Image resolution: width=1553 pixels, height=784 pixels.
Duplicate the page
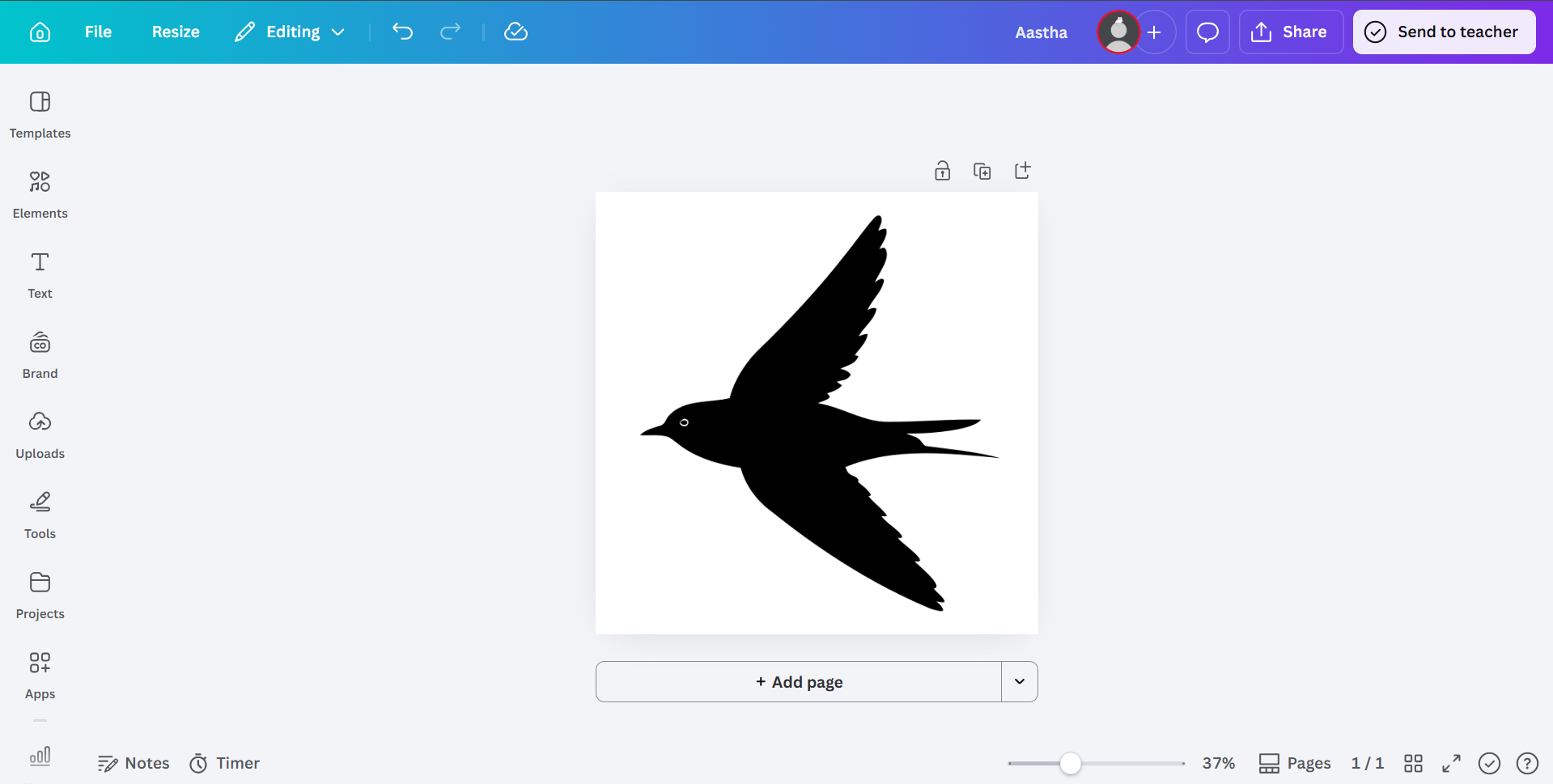982,171
